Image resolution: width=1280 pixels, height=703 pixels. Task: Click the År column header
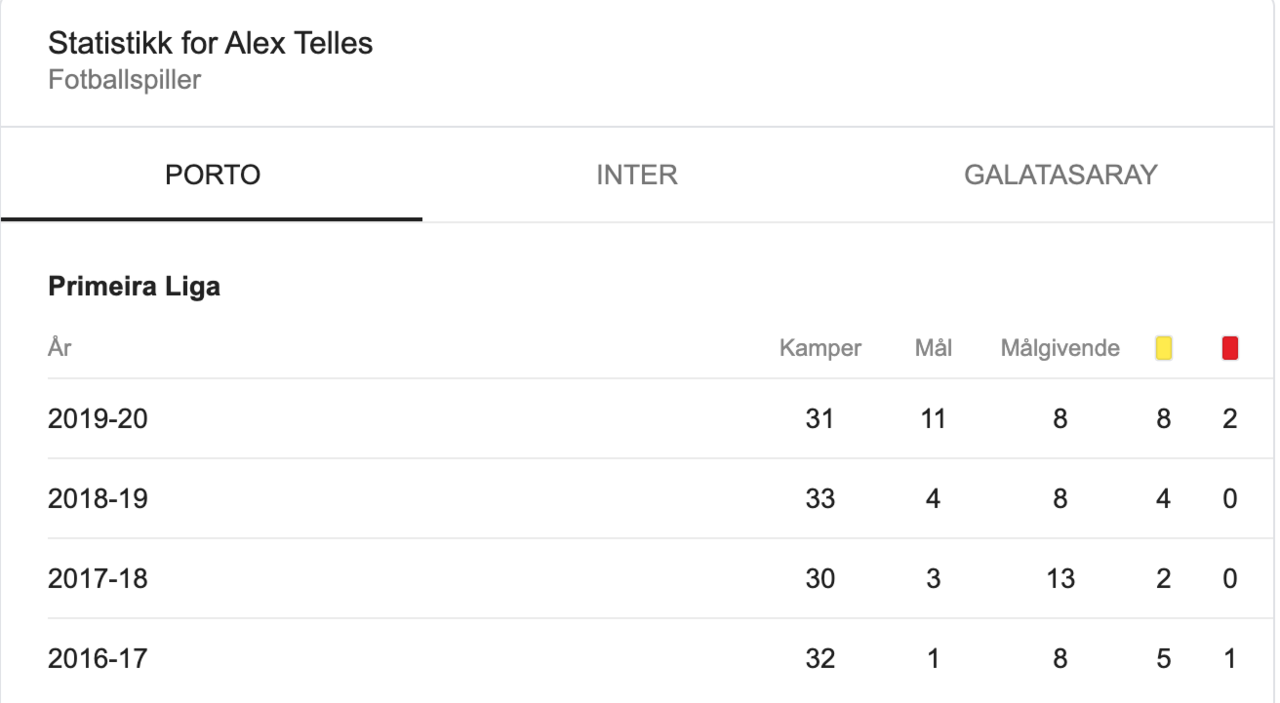pyautogui.click(x=59, y=348)
